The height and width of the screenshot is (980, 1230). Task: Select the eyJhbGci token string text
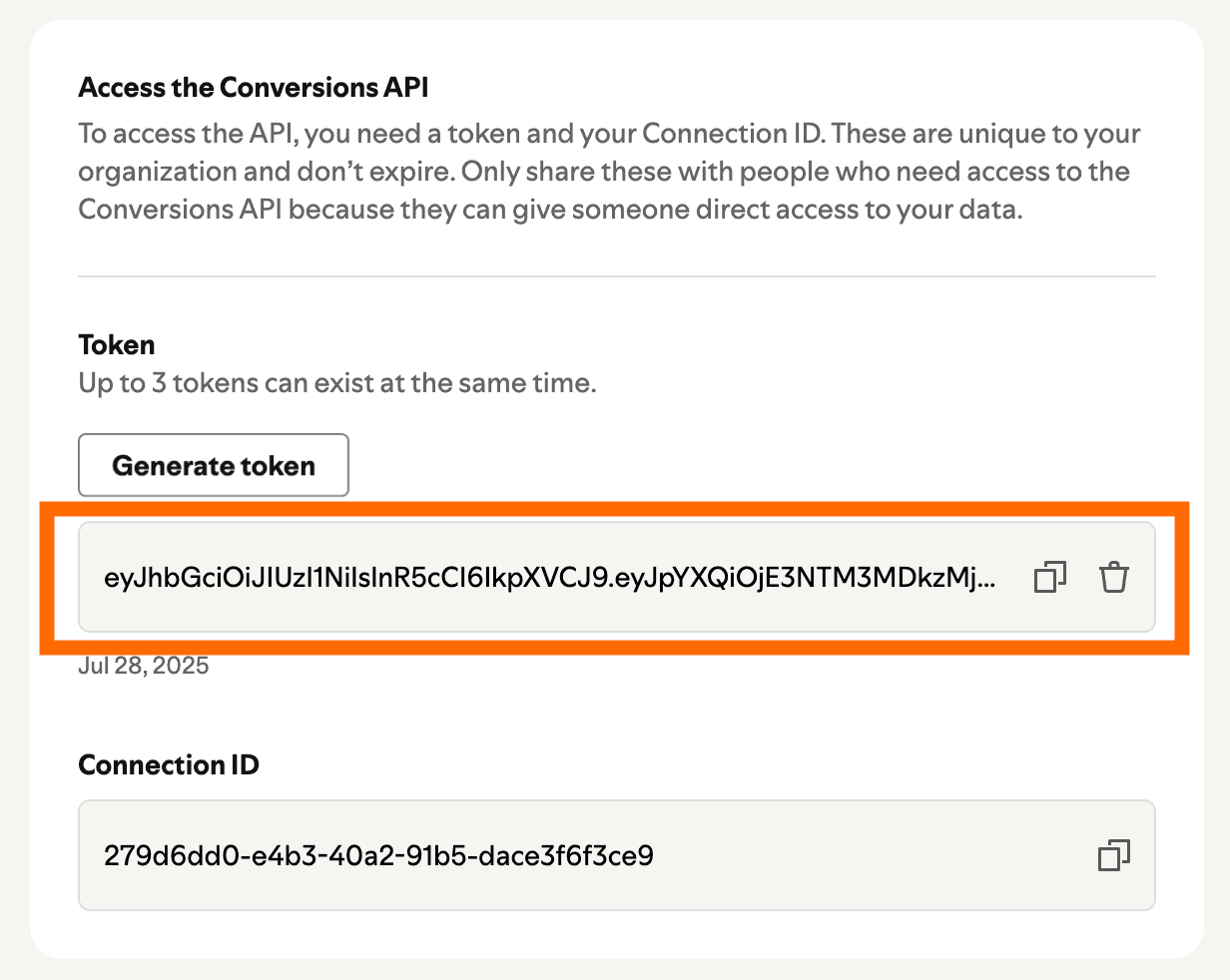pos(549,578)
